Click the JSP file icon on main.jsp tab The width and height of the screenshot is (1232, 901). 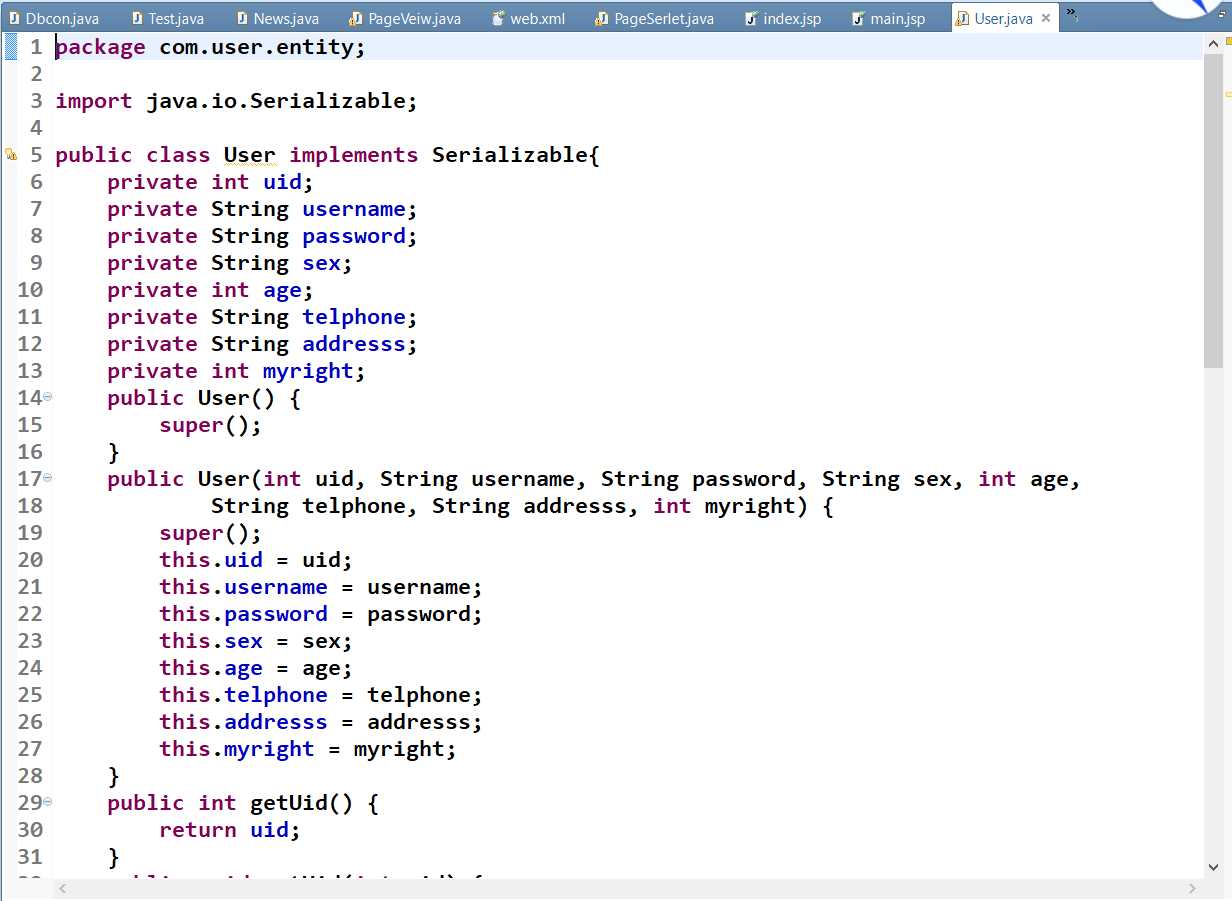pyautogui.click(x=858, y=18)
